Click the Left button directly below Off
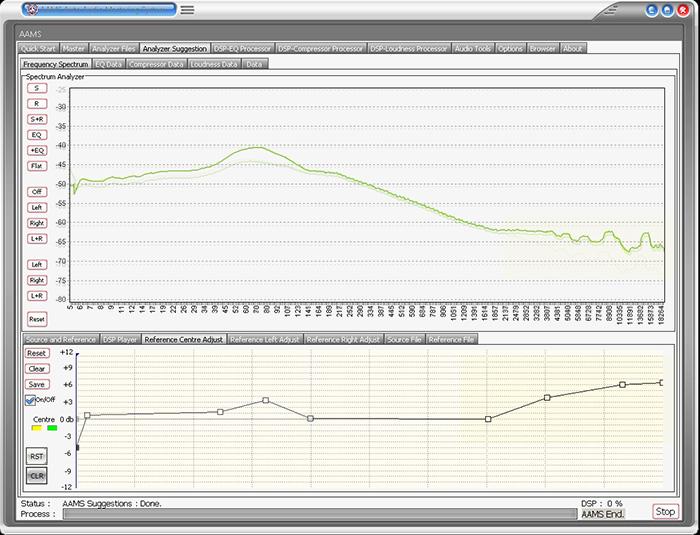 (37, 208)
